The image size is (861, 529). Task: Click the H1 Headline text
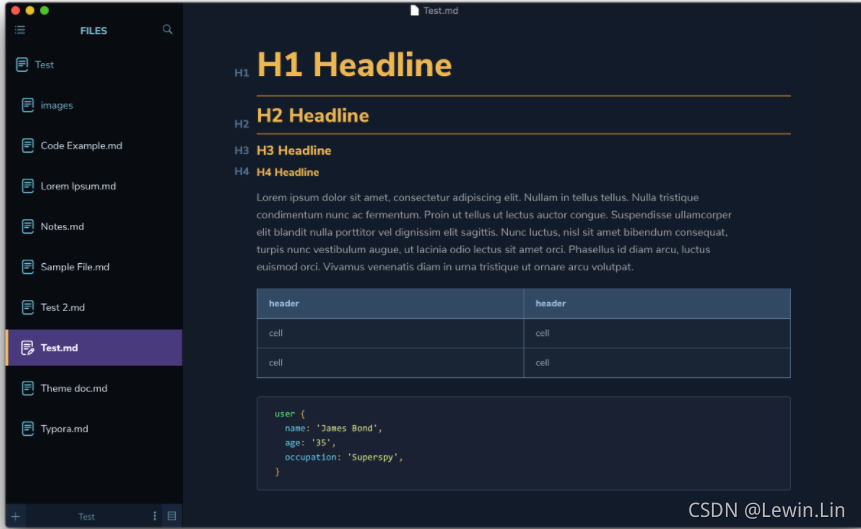coord(354,65)
